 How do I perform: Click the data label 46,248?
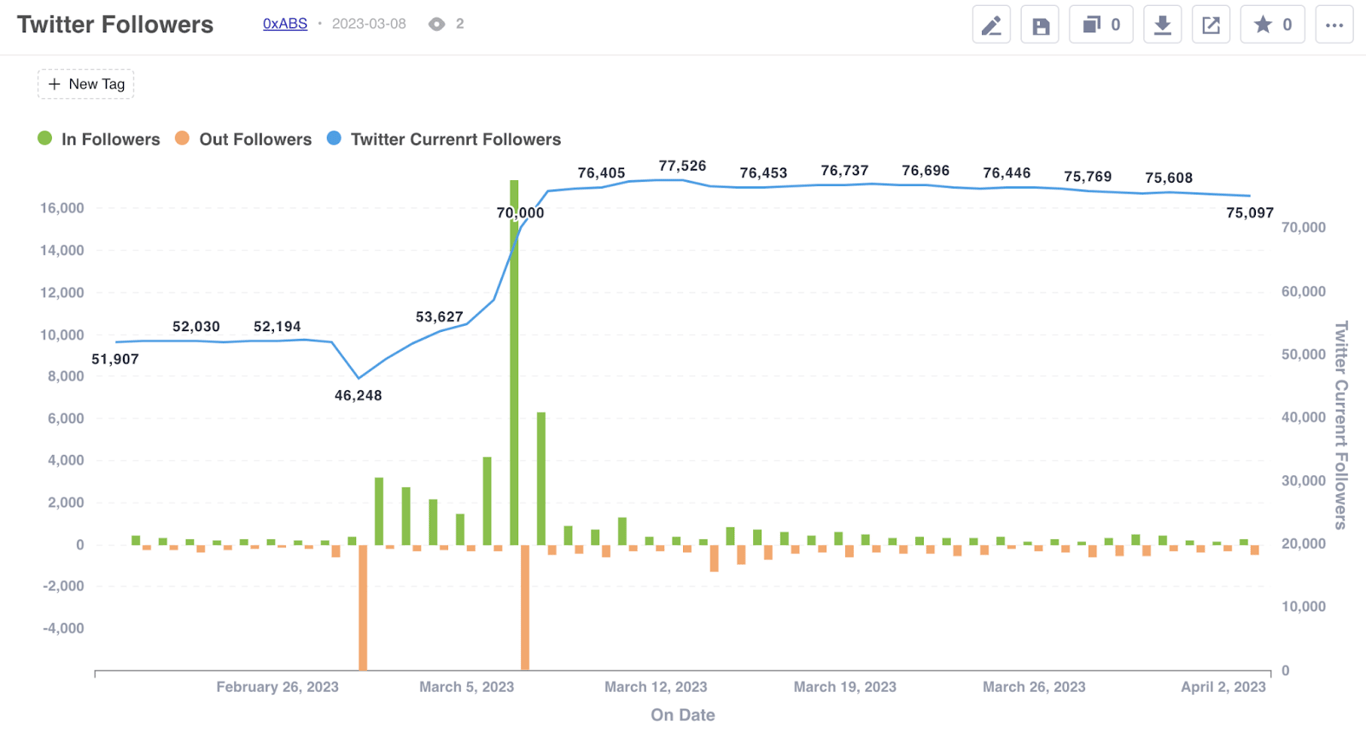[358, 395]
